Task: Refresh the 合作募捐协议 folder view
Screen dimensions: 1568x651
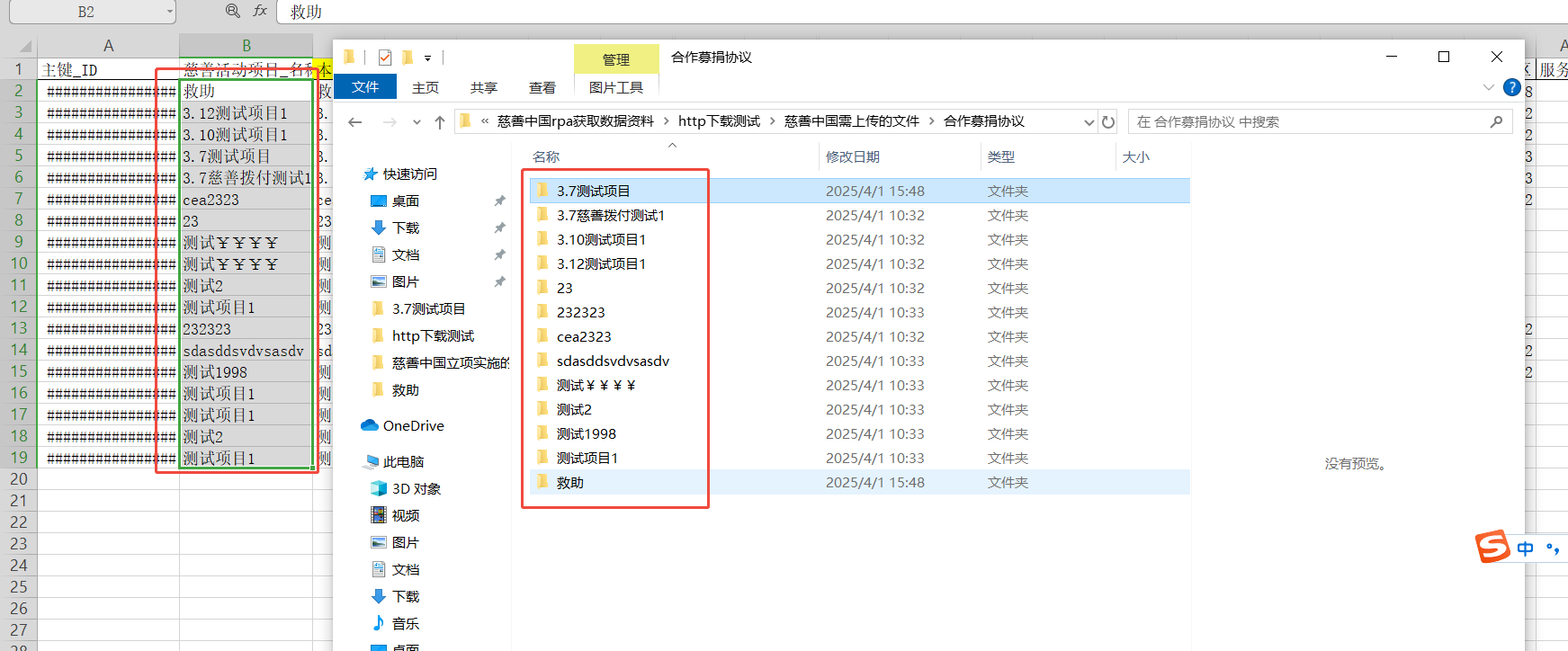Action: [1108, 122]
